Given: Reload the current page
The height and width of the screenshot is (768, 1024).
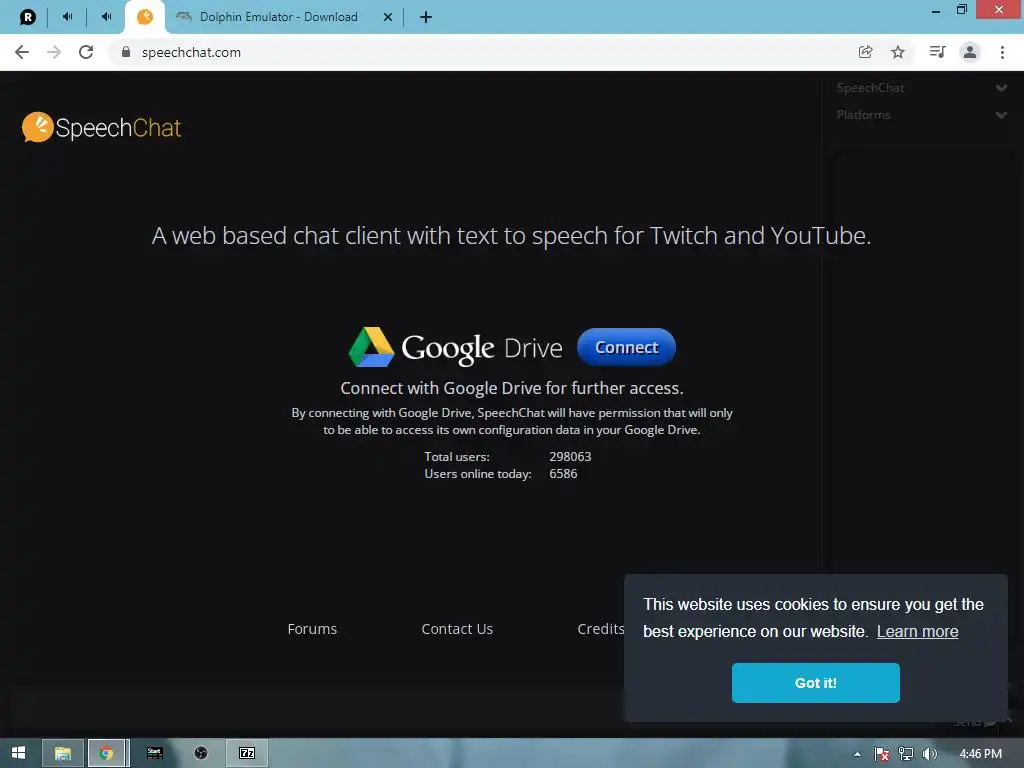Looking at the screenshot, I should tap(86, 52).
